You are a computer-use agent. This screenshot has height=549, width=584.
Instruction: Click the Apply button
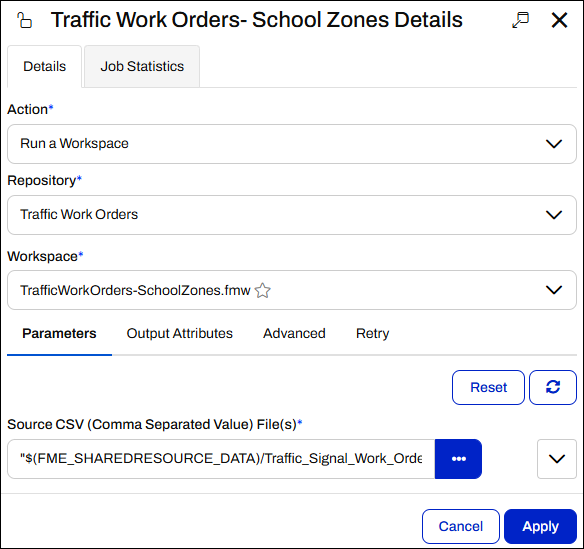tap(540, 526)
